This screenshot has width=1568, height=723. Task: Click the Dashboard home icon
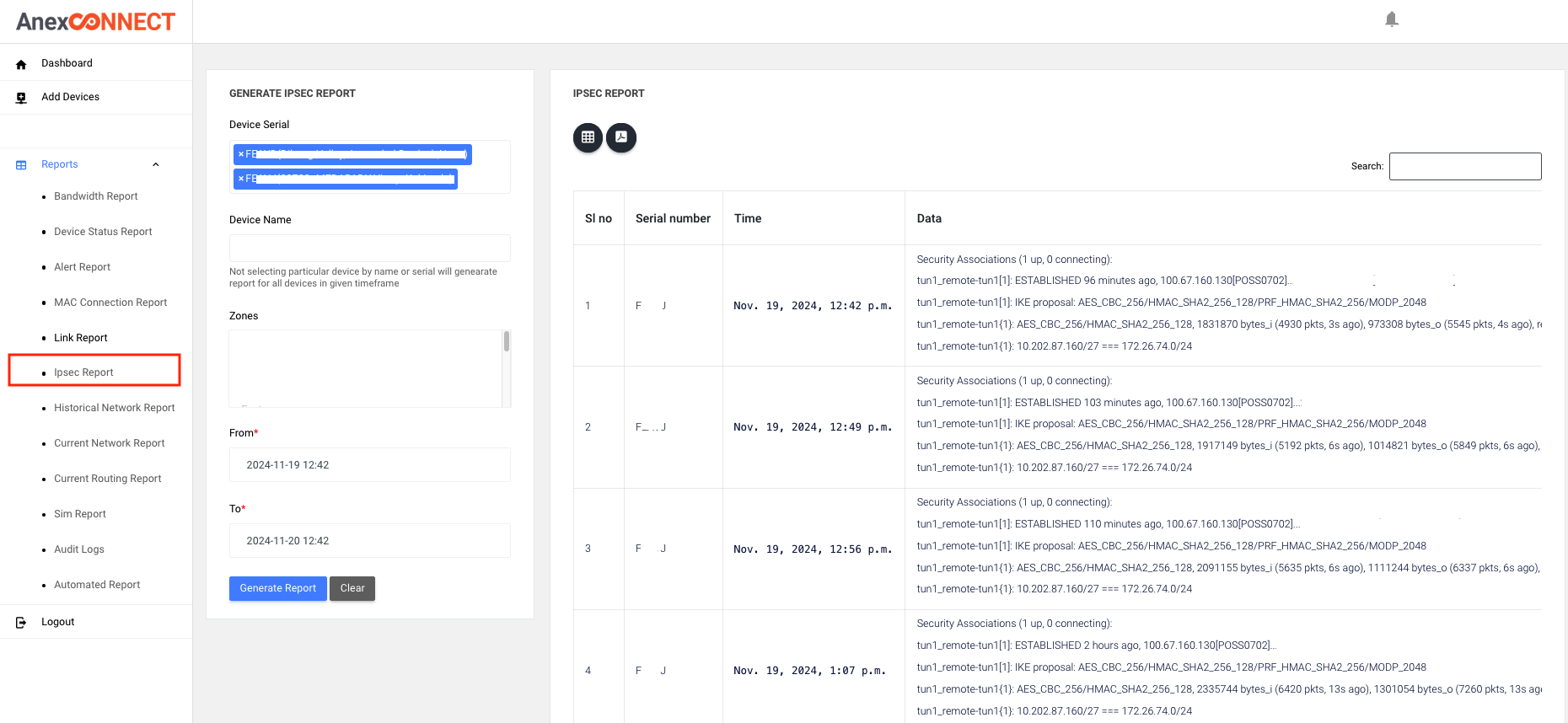[x=21, y=64]
